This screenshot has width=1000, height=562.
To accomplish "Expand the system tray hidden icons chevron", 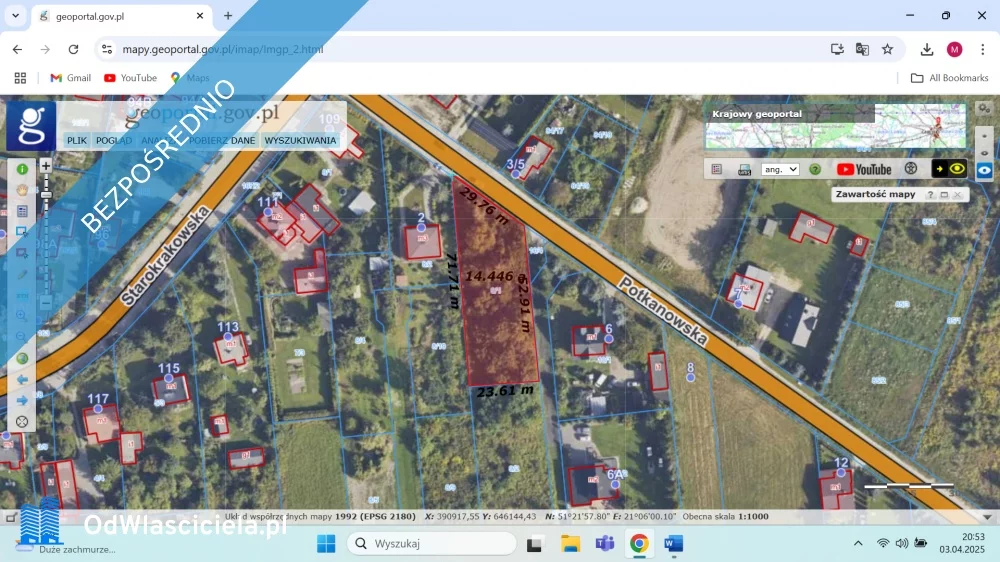I will click(858, 543).
